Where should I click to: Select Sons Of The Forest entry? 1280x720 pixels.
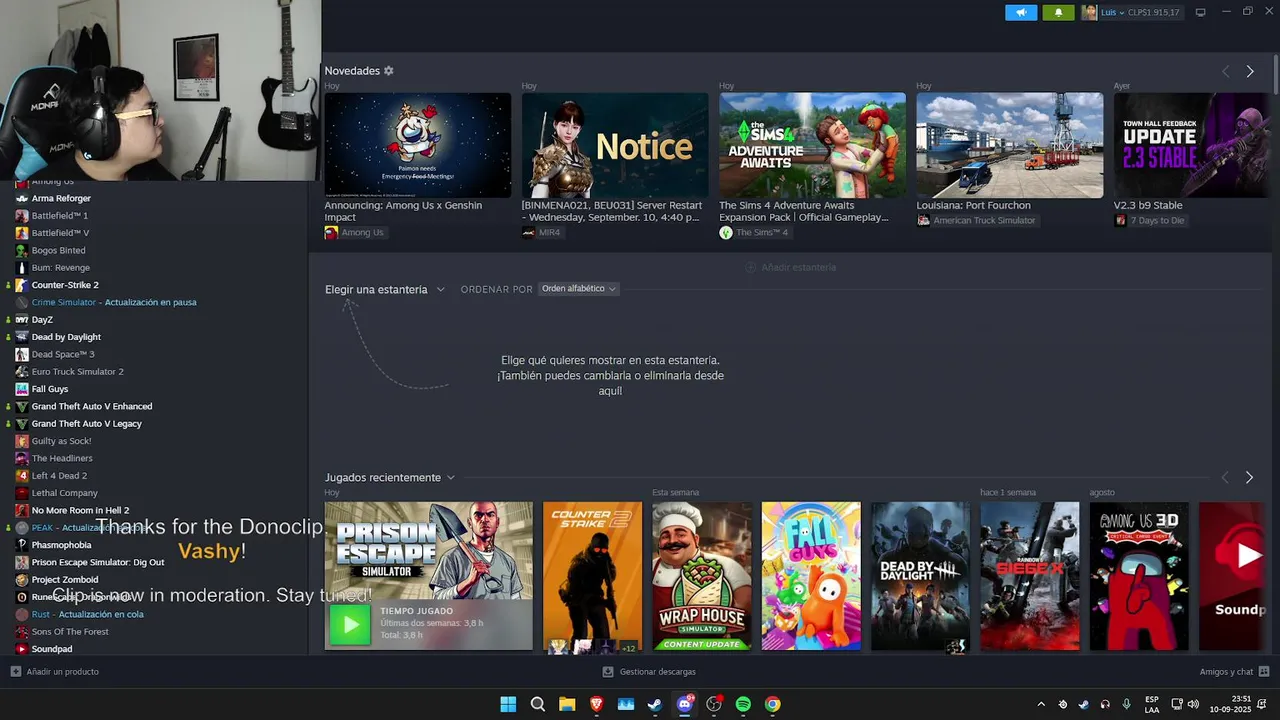coord(70,631)
